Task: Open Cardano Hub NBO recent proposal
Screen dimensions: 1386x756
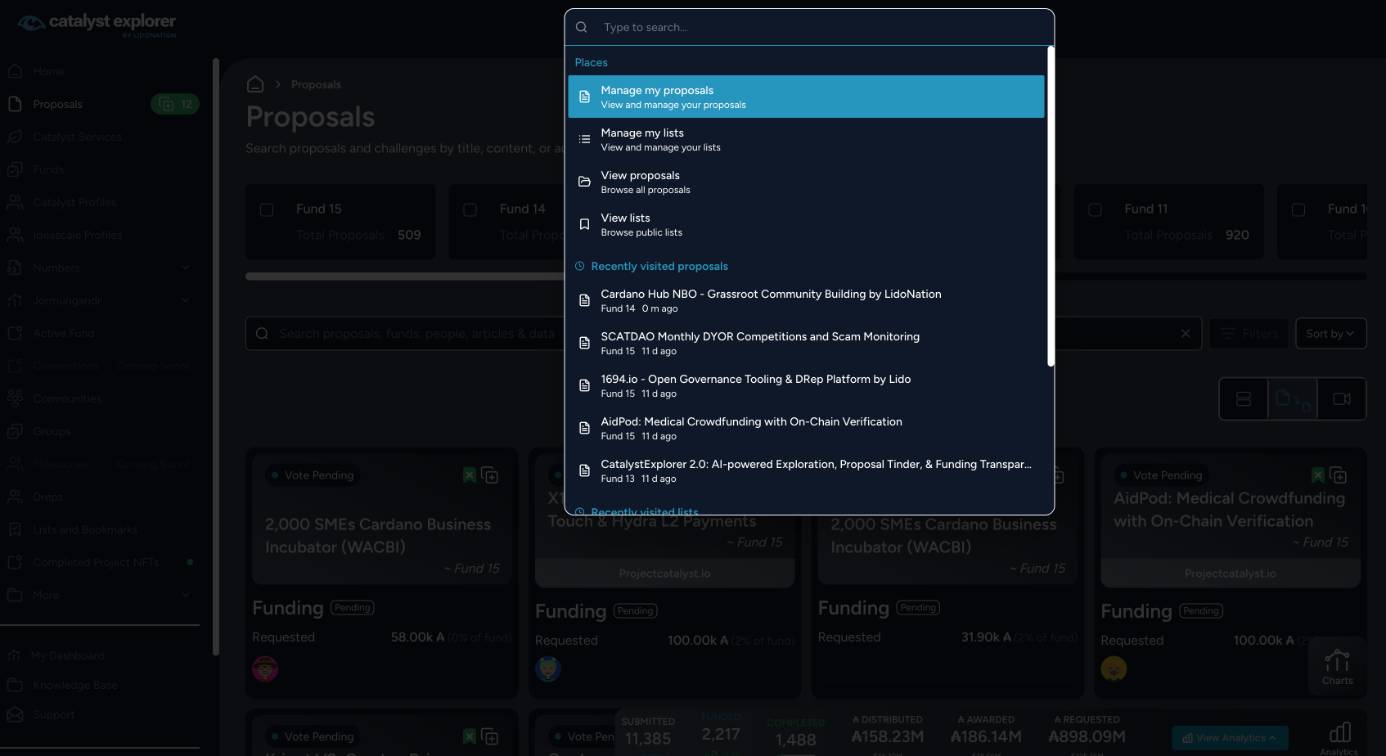Action: click(806, 301)
